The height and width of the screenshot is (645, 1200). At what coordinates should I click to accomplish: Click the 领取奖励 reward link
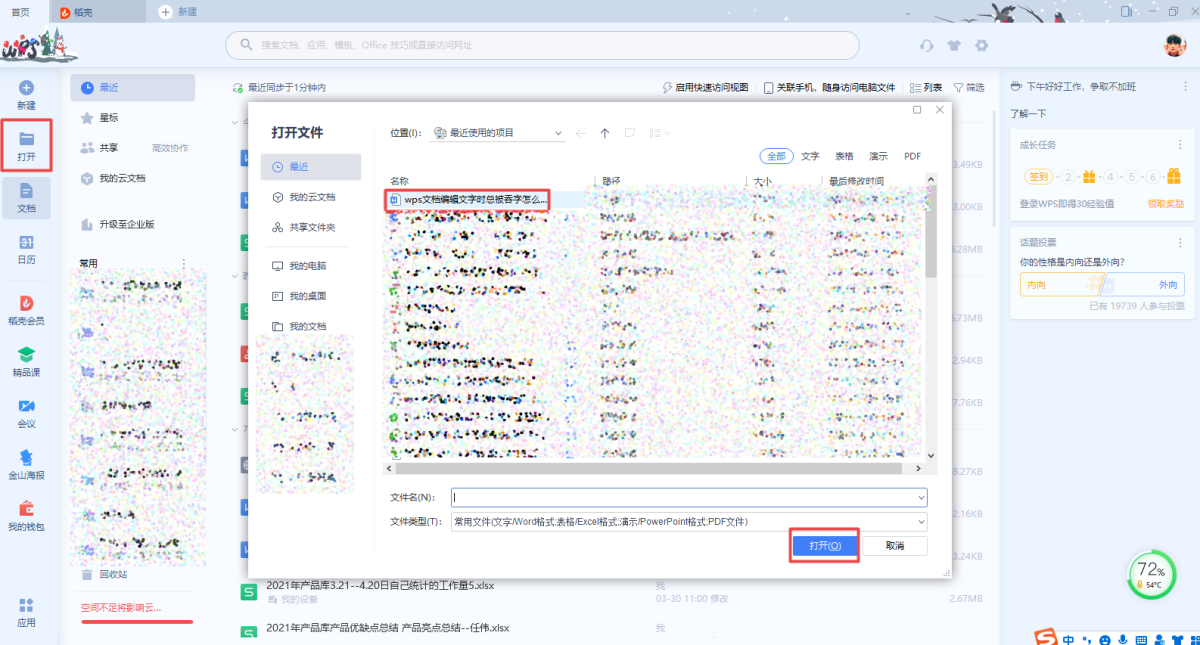tap(1165, 203)
